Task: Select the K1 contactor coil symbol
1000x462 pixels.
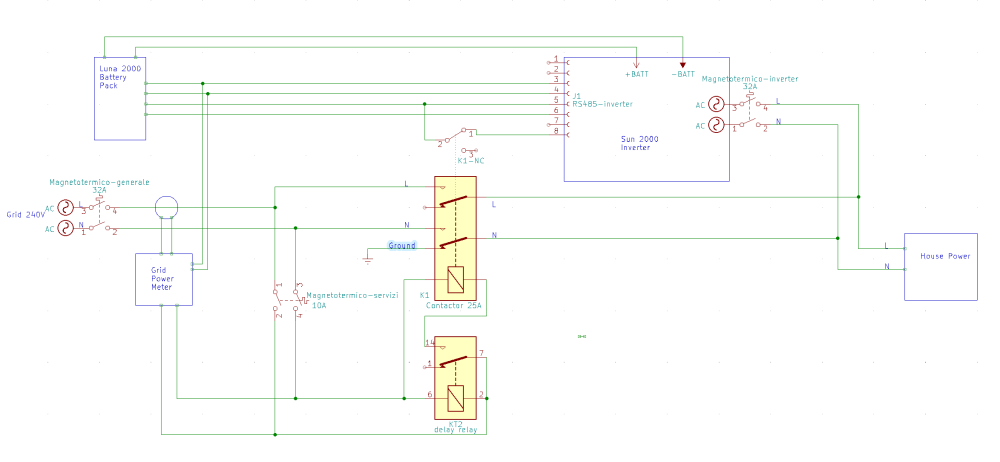Action: [x=455, y=278]
